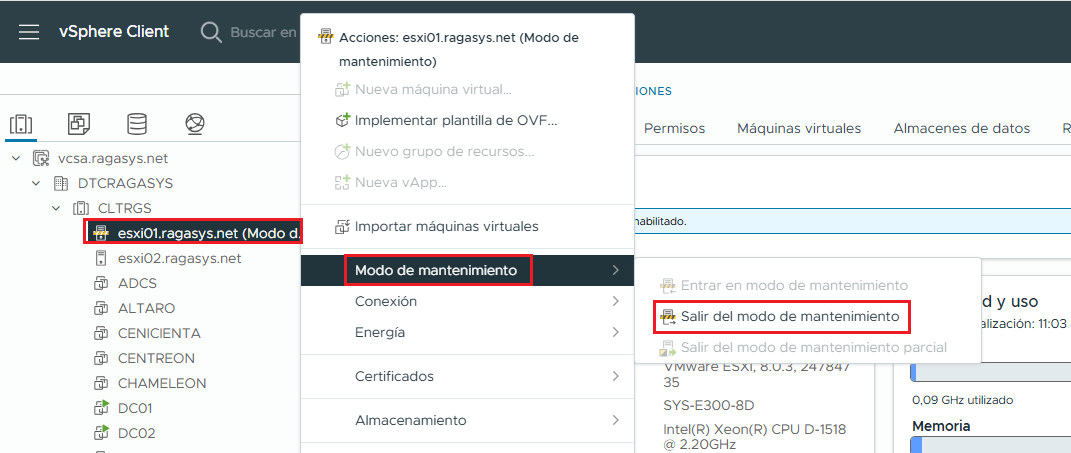Click the Salir del modo de mantenimiento icon
Screen dimensions: 1071x453
[x=667, y=316]
